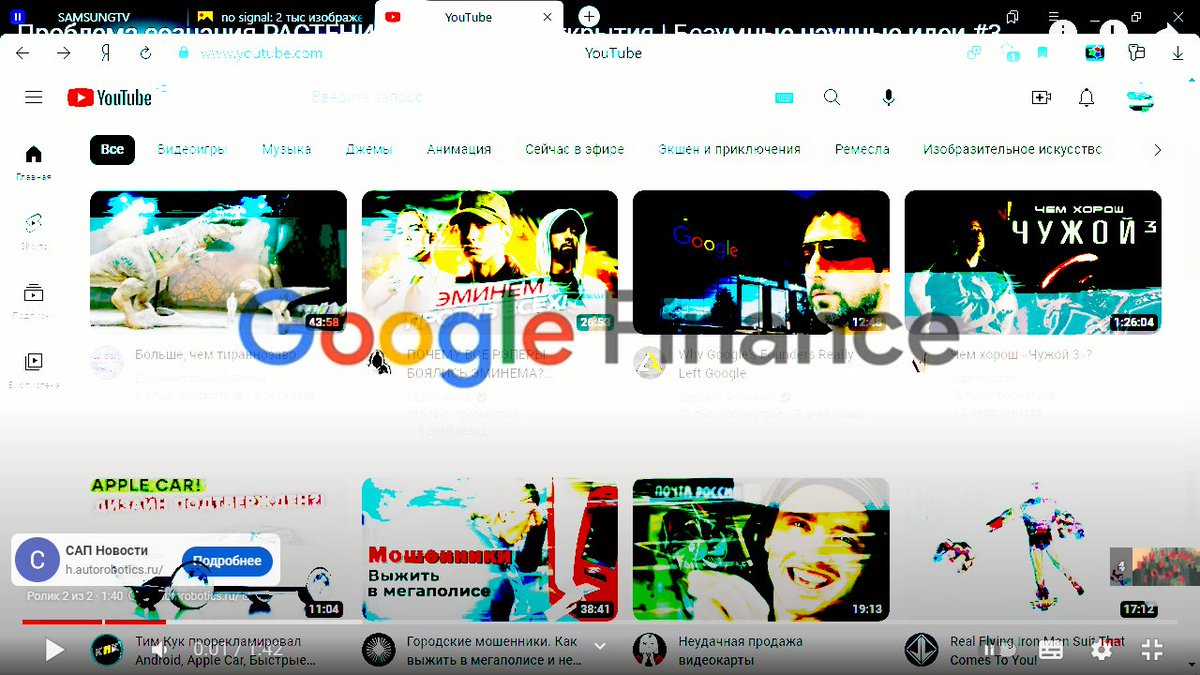The height and width of the screenshot is (675, 1200).
Task: Open the 19:13 laughing man thumbnail
Action: click(761, 549)
